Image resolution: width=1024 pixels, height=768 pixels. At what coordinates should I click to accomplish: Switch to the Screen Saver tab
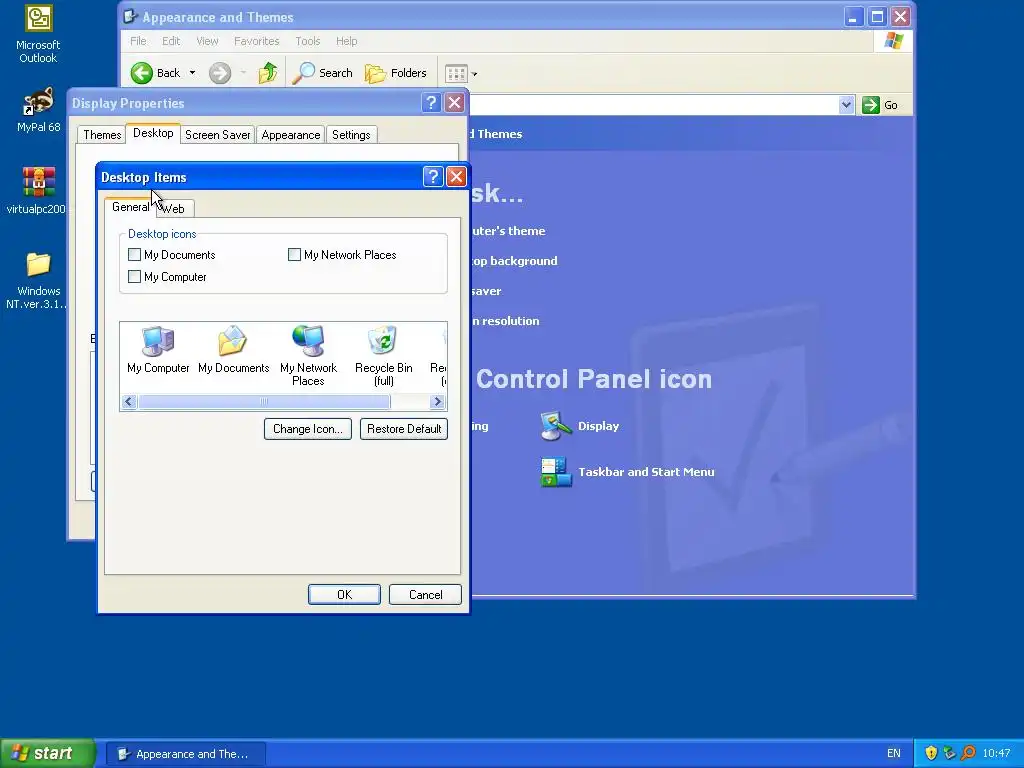(x=217, y=135)
